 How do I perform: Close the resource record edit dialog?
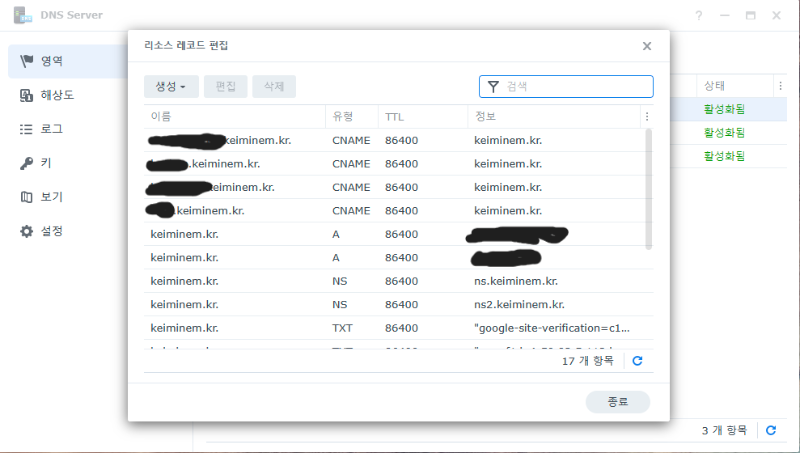[x=647, y=46]
